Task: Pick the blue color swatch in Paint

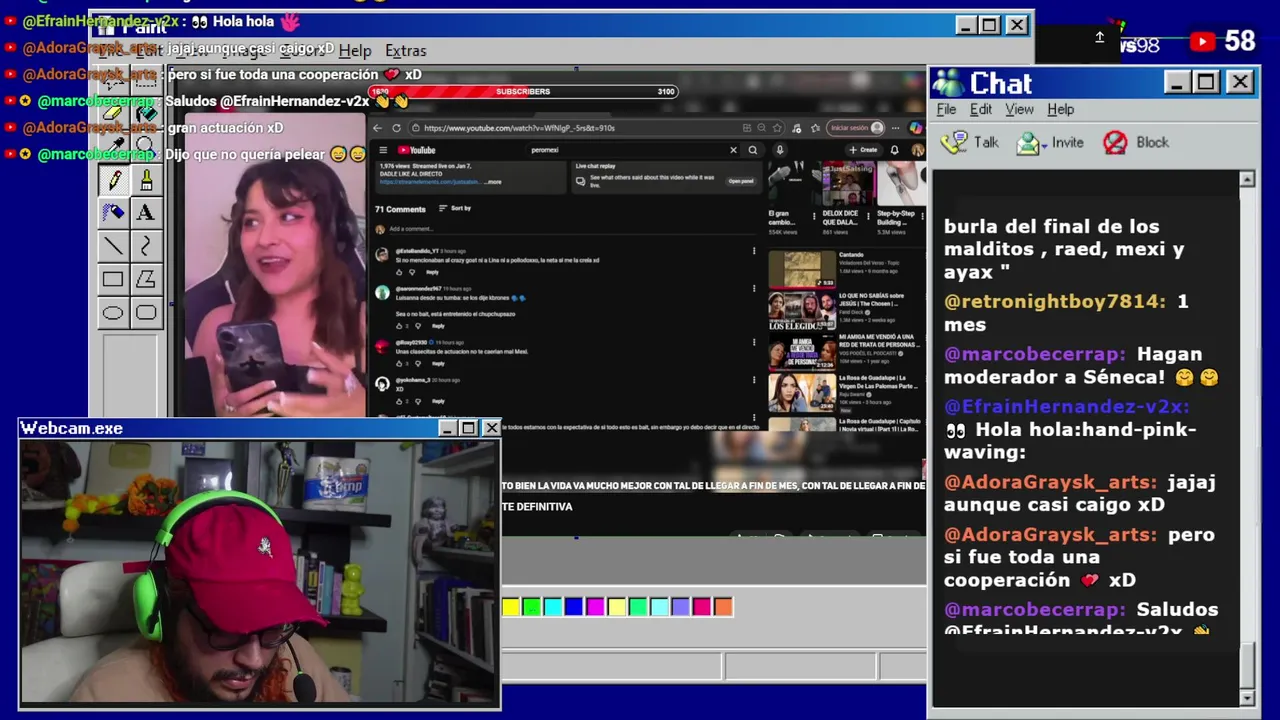Action: 574,607
